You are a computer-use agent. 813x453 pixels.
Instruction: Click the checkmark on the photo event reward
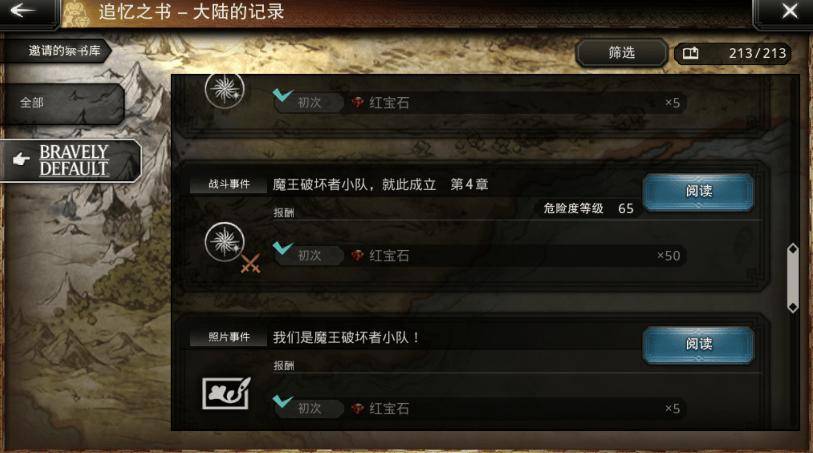click(283, 401)
